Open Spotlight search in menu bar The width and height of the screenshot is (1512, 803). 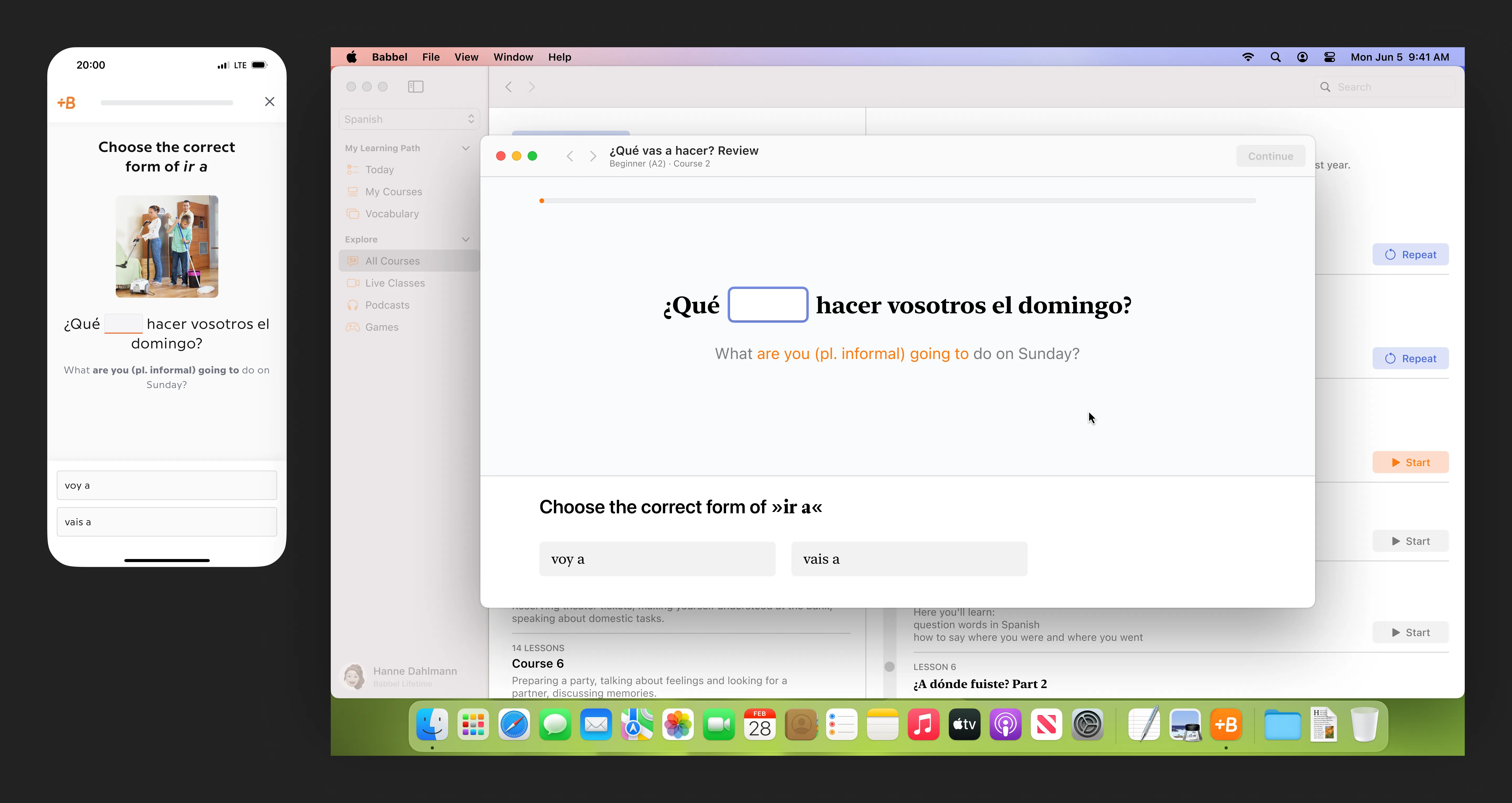(1275, 57)
